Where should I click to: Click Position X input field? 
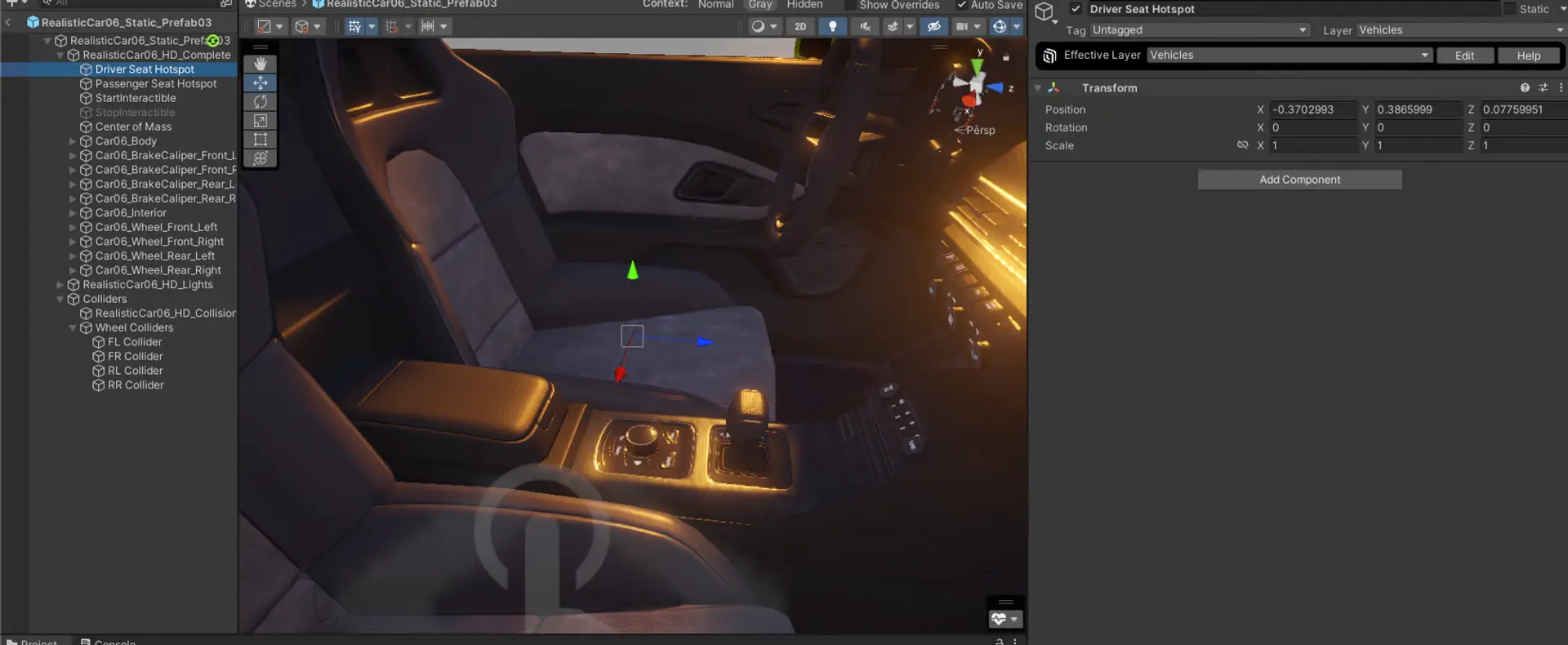pos(1313,109)
